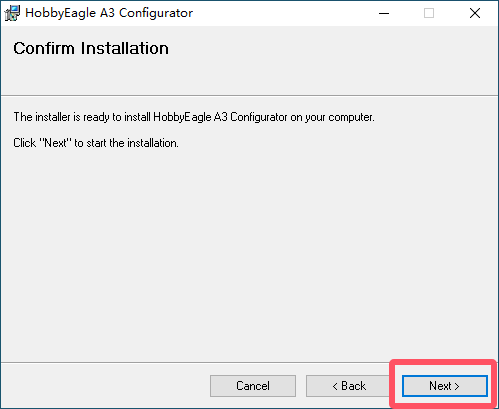This screenshot has width=499, height=409.
Task: Click the 'Click Next to start' instruction text
Action: pyautogui.click(x=96, y=143)
